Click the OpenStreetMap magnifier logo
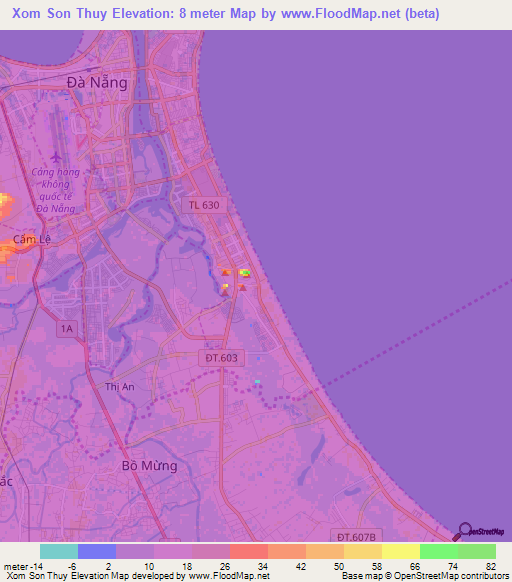Viewport: 512px width, 582px height. 478,532
